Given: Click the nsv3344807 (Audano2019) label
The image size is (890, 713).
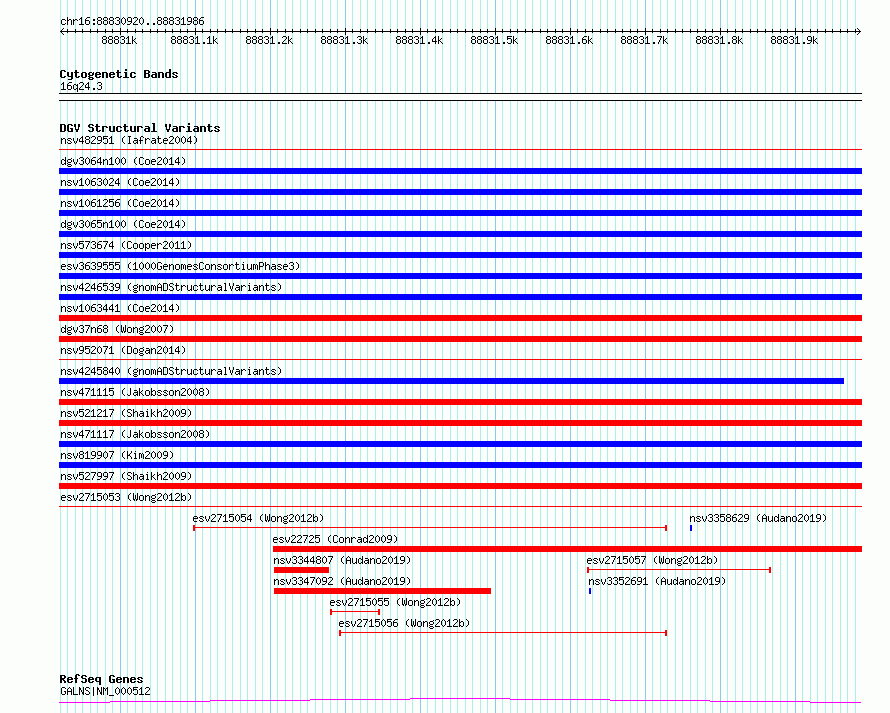Looking at the screenshot, I should pyautogui.click(x=342, y=560).
